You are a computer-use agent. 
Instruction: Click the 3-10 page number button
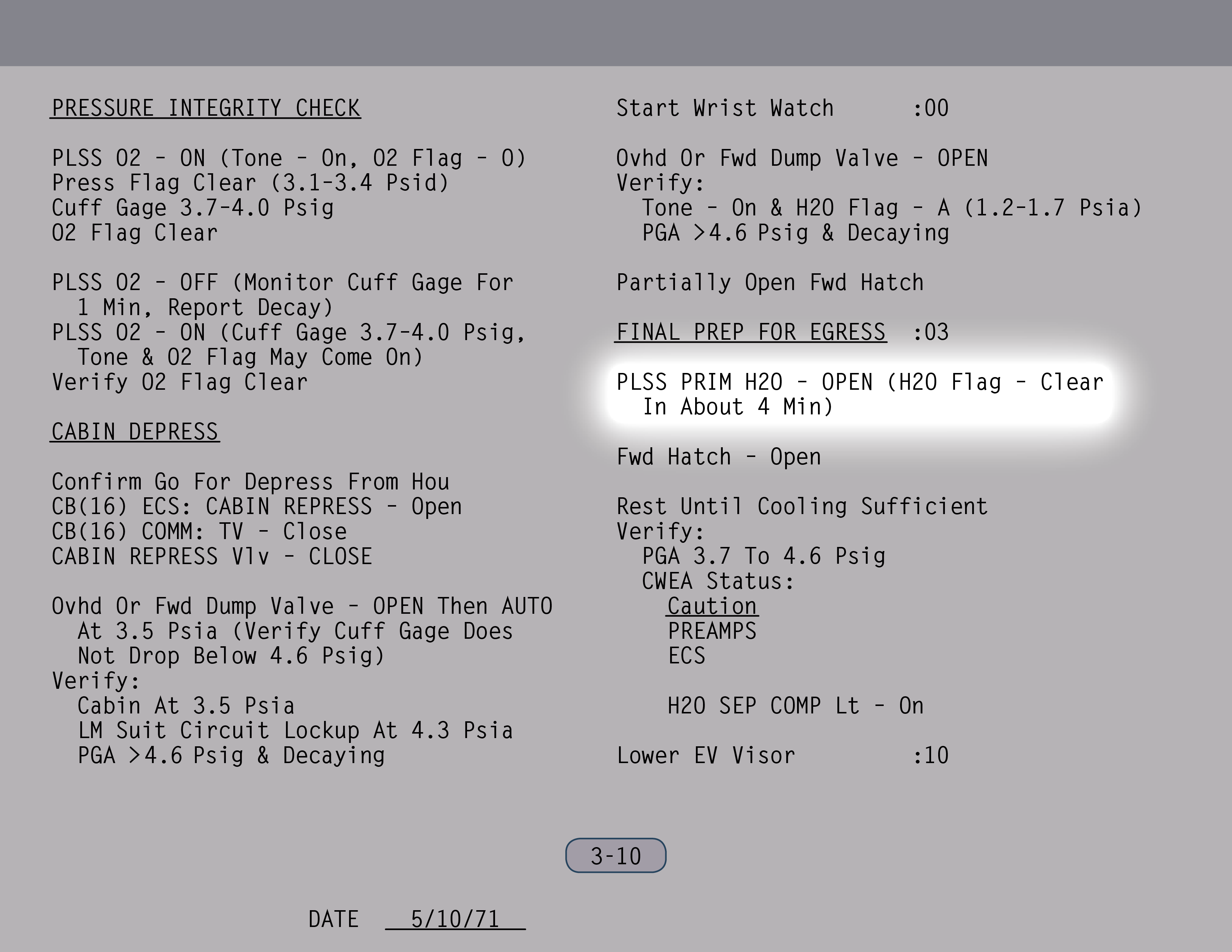pos(615,856)
